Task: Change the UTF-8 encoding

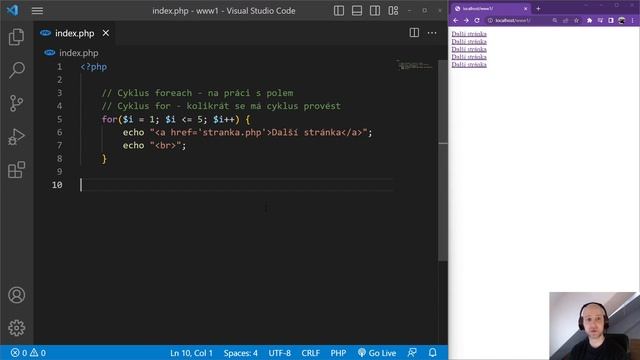Action: coord(280,353)
